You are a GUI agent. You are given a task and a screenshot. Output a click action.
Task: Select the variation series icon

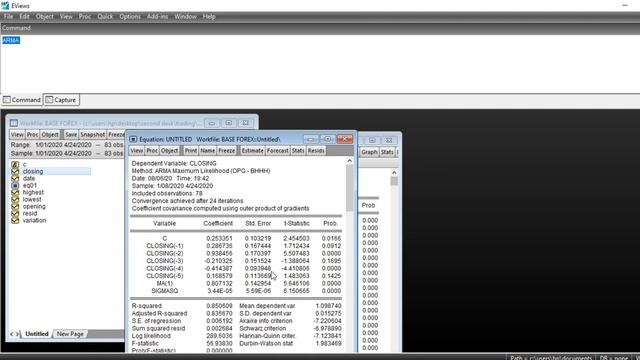15,220
